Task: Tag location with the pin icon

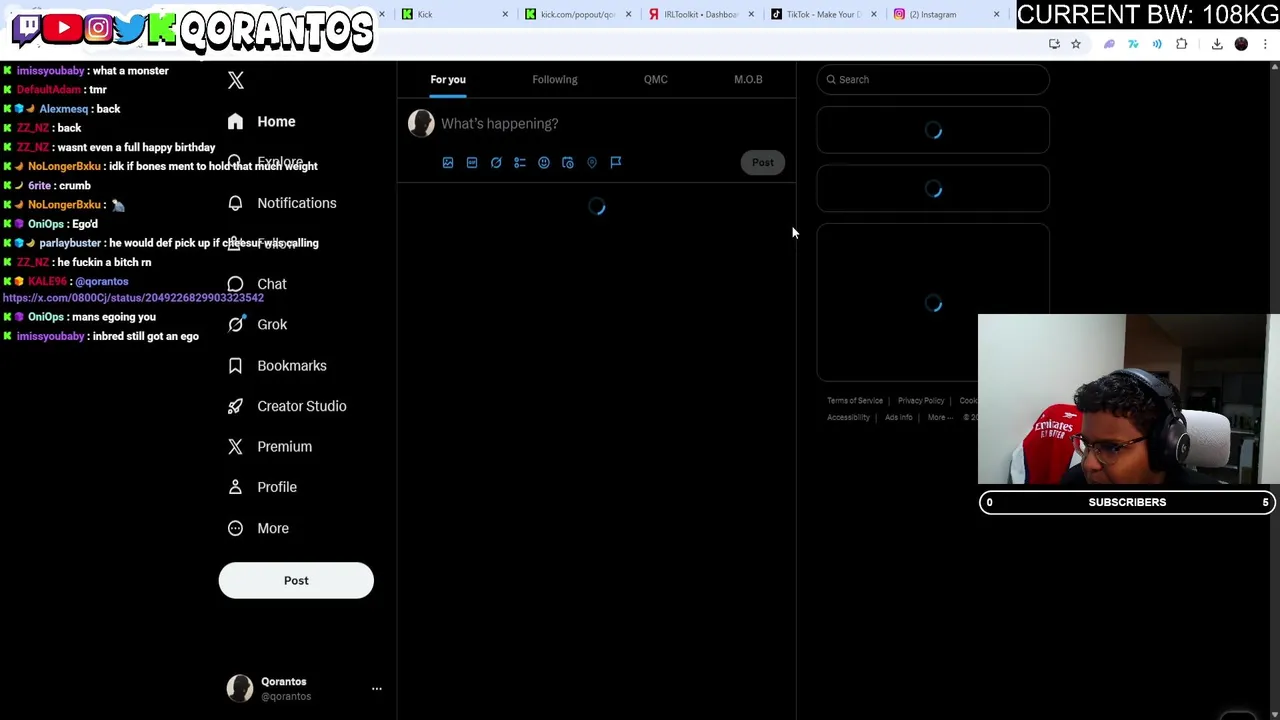Action: pos(592,163)
